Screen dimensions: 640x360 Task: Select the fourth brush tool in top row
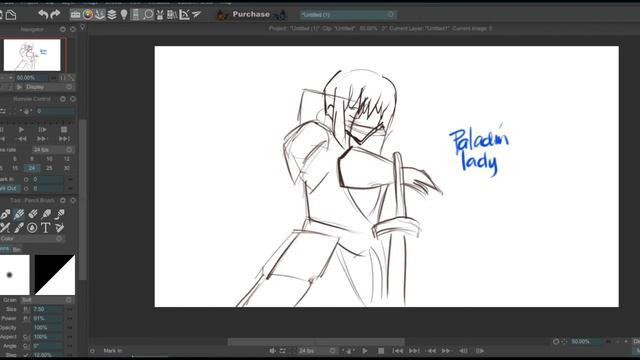[x=46, y=214]
